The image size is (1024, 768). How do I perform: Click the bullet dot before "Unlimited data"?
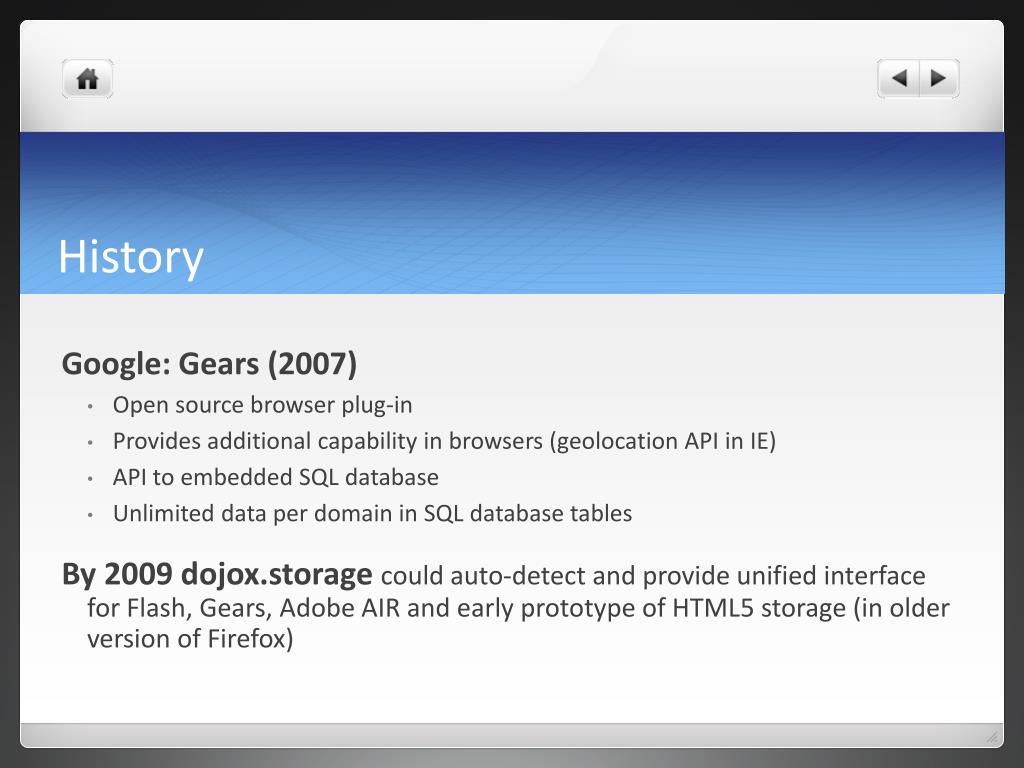tap(90, 515)
